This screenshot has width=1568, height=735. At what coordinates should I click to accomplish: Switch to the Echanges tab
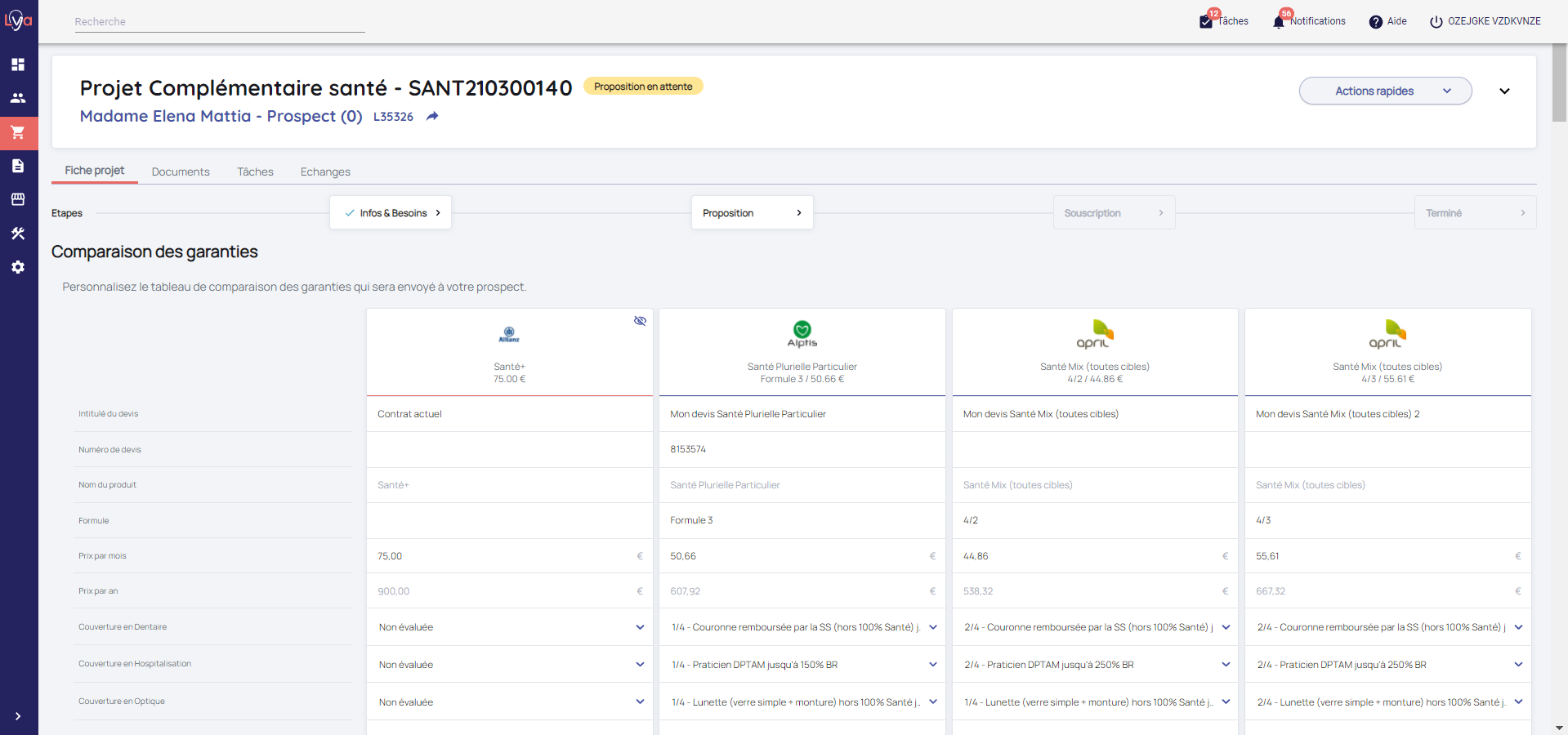tap(325, 171)
